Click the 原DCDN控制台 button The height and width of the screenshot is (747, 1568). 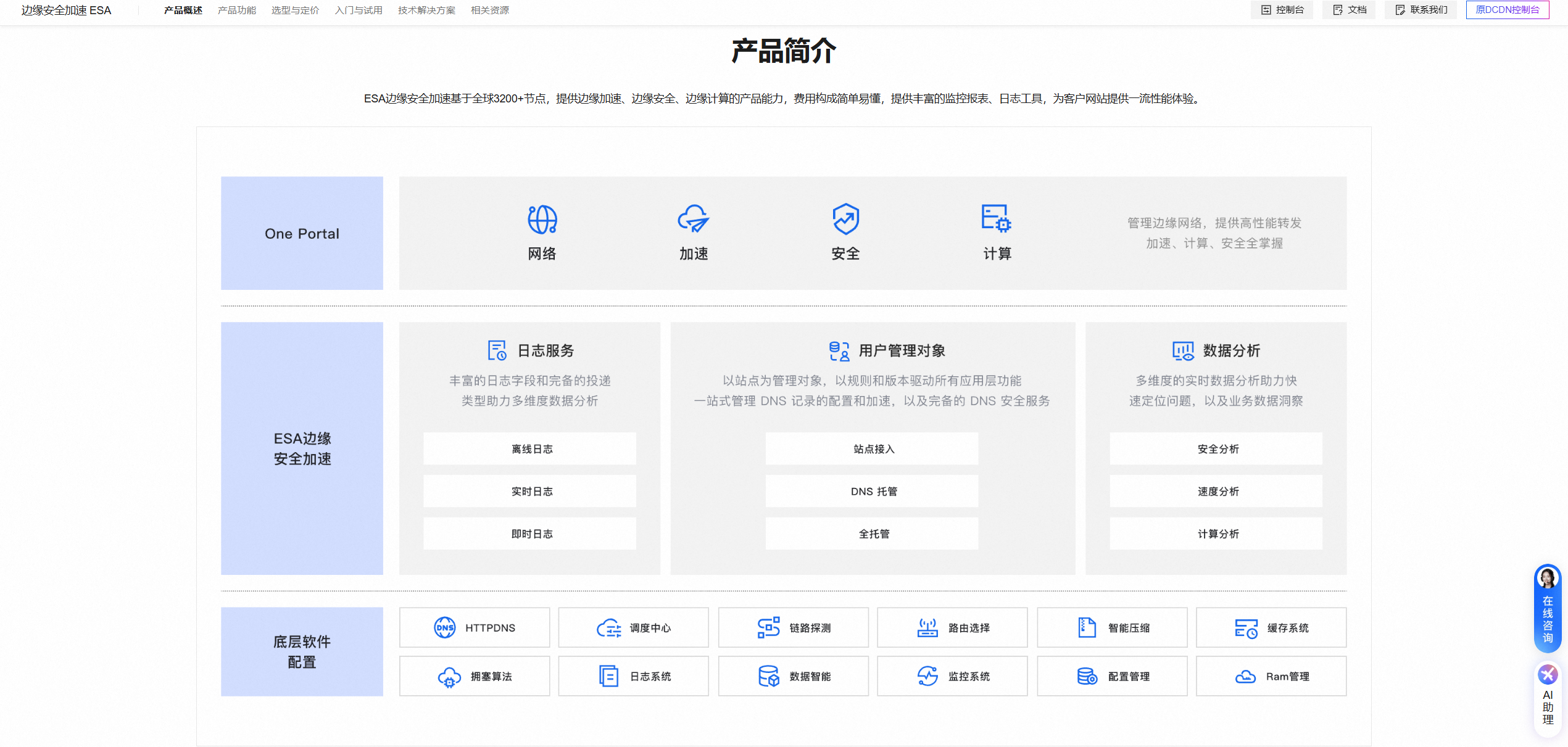[1507, 10]
